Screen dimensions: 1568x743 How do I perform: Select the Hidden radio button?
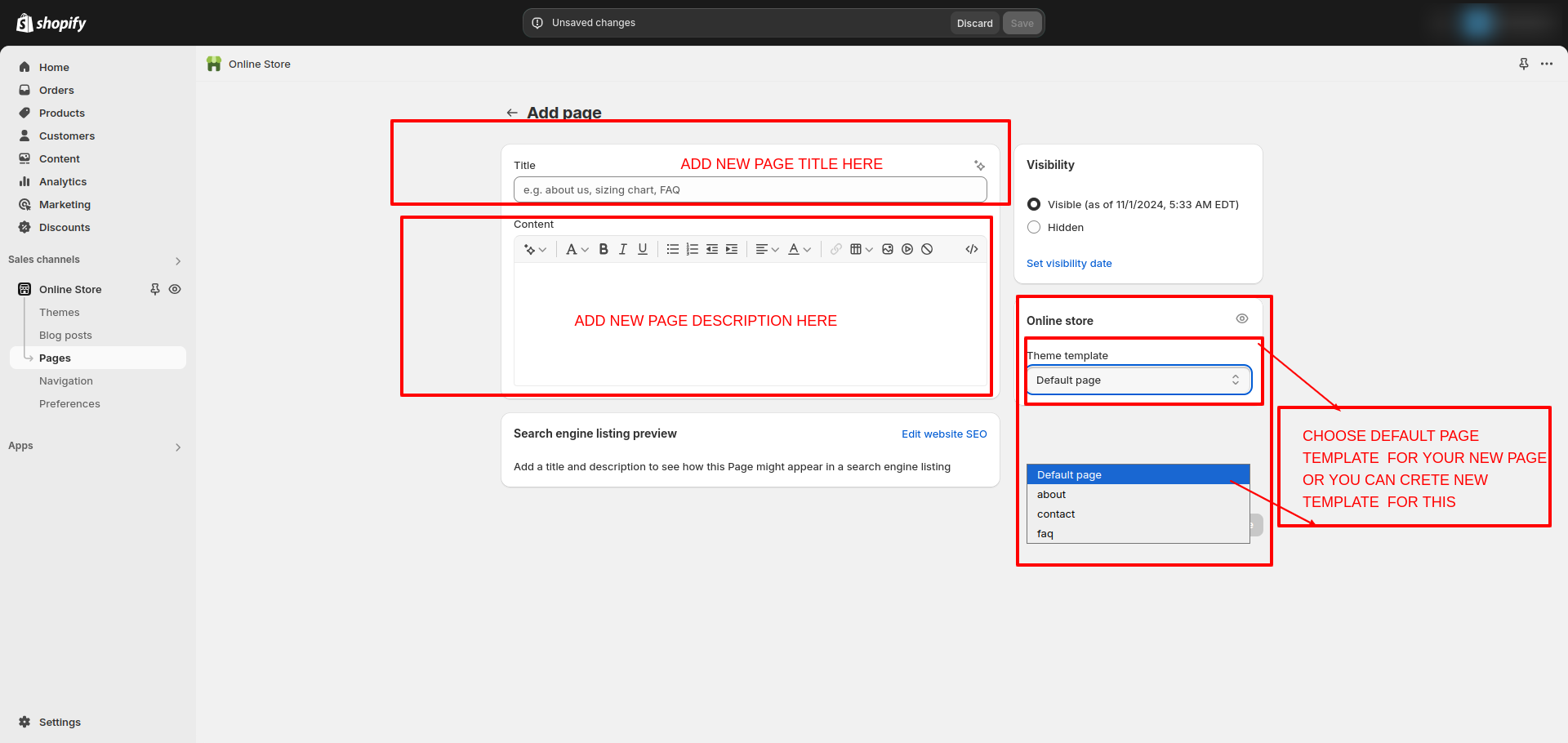coord(1034,227)
